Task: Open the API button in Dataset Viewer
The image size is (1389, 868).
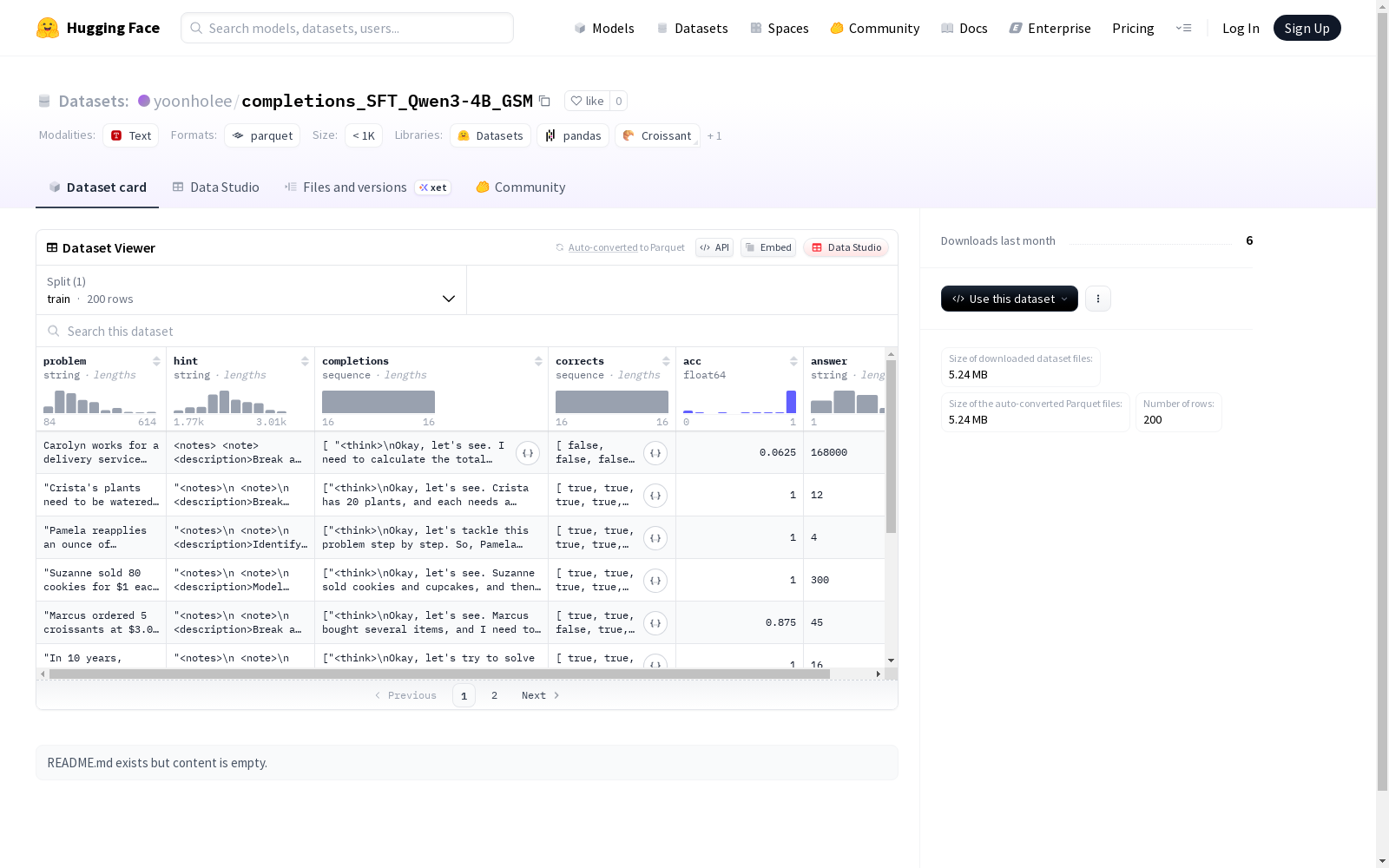Action: (x=714, y=247)
